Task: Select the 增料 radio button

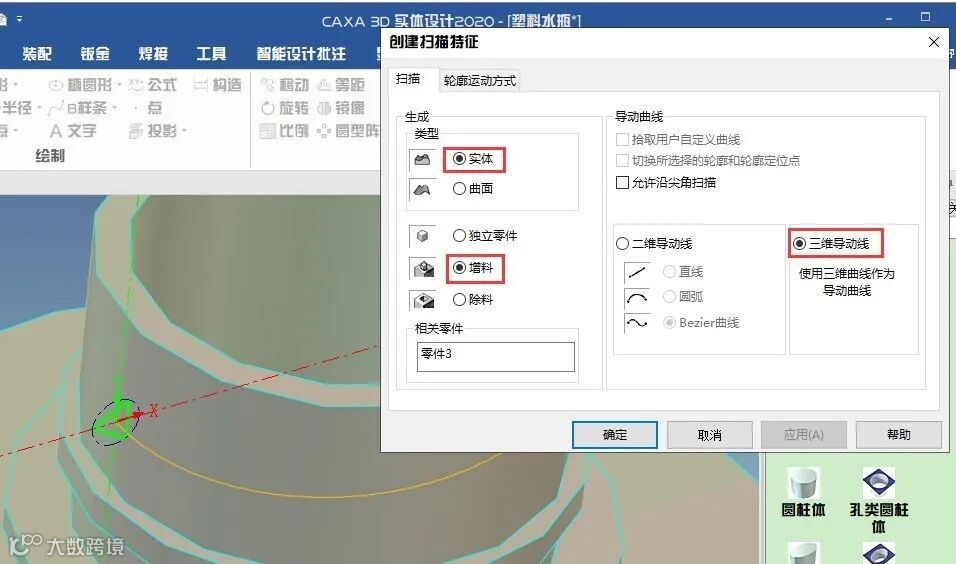Action: pyautogui.click(x=459, y=268)
